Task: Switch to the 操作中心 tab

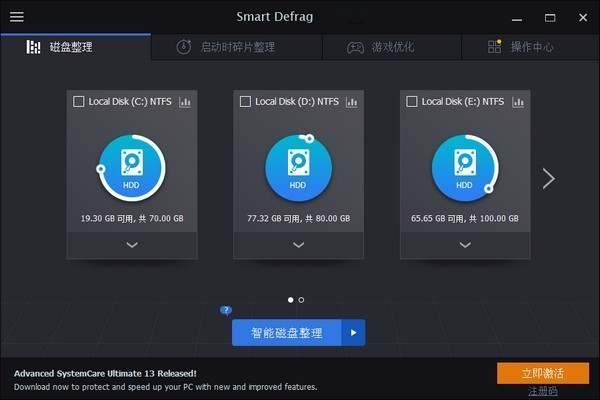Action: 530,47
